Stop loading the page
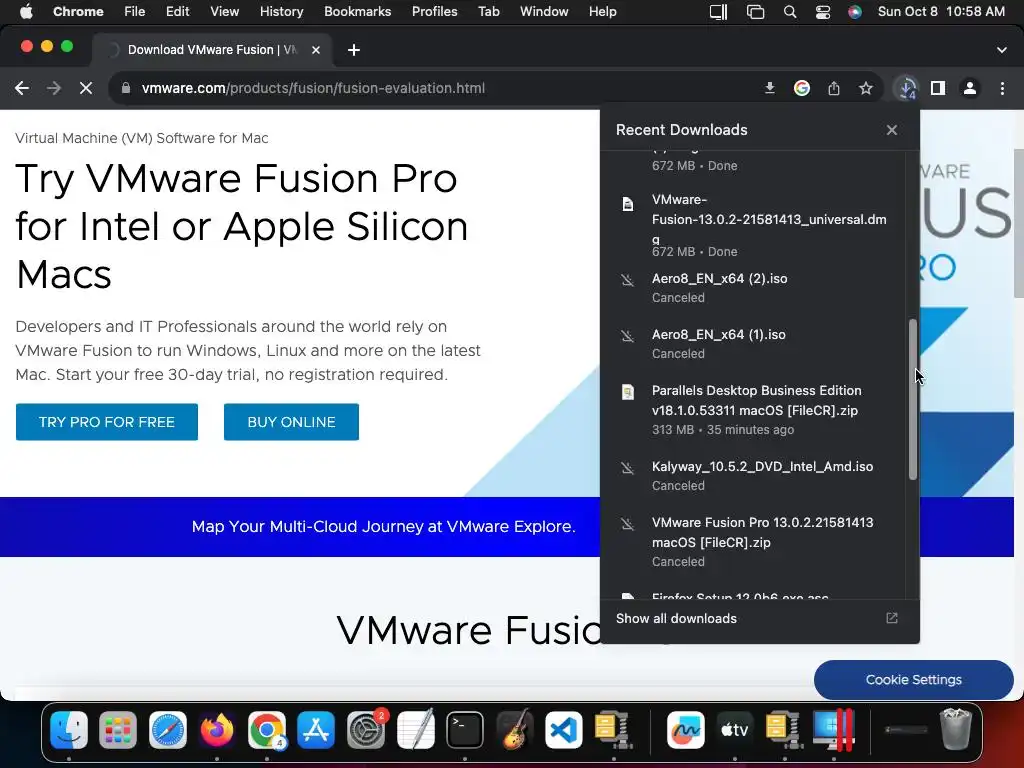This screenshot has width=1024, height=768. [86, 88]
